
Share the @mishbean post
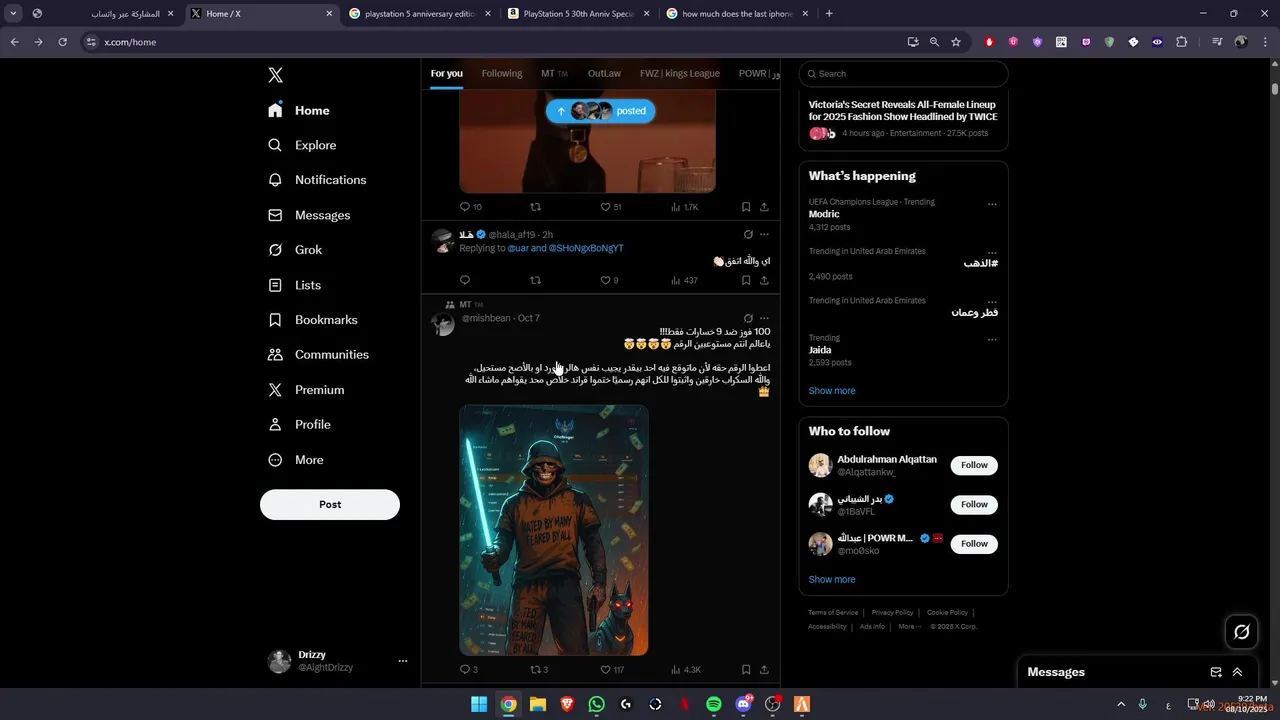tap(764, 670)
